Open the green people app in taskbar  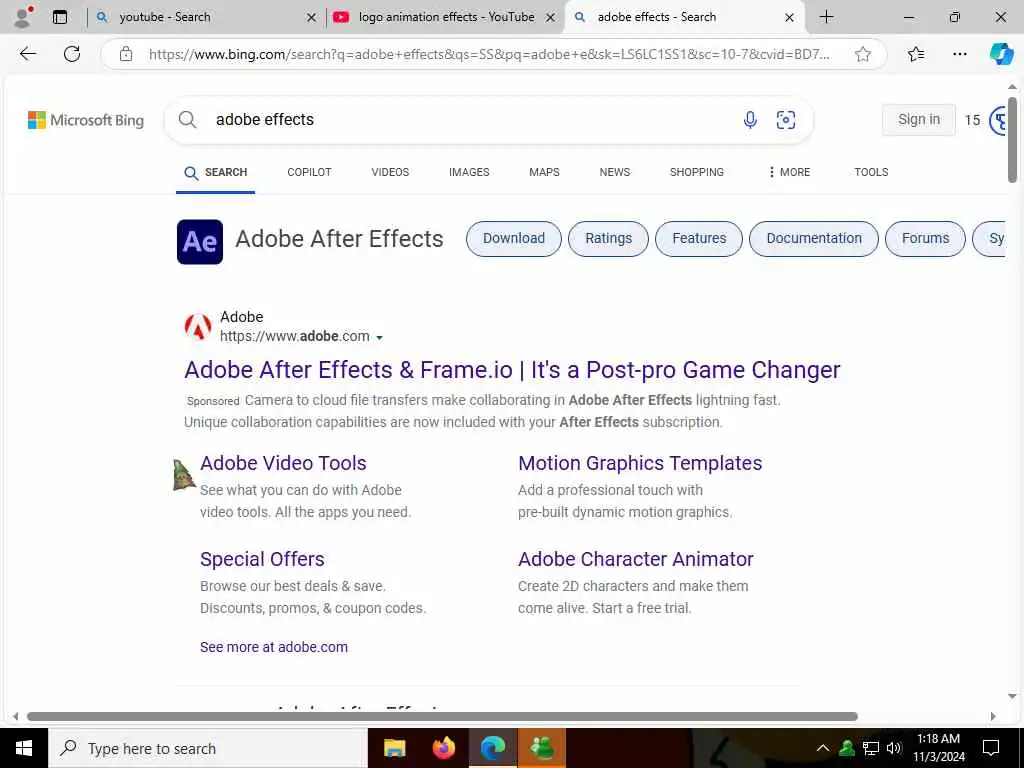542,748
